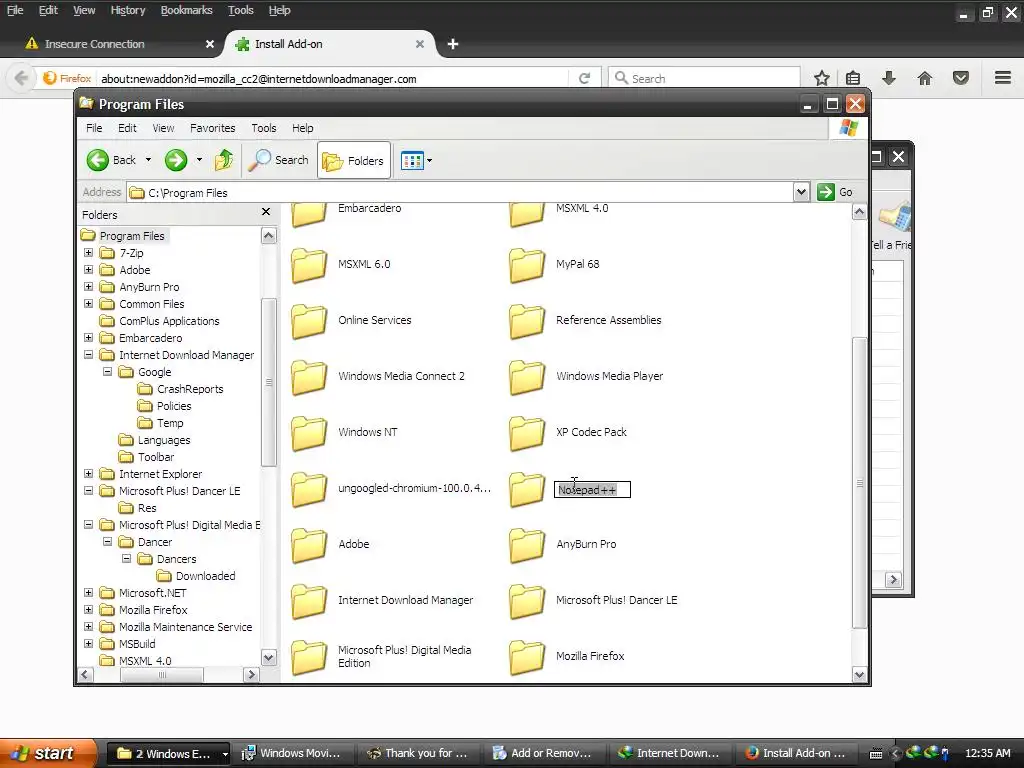Select CrashReports folder in tree
The width and height of the screenshot is (1024, 768).
[180, 389]
